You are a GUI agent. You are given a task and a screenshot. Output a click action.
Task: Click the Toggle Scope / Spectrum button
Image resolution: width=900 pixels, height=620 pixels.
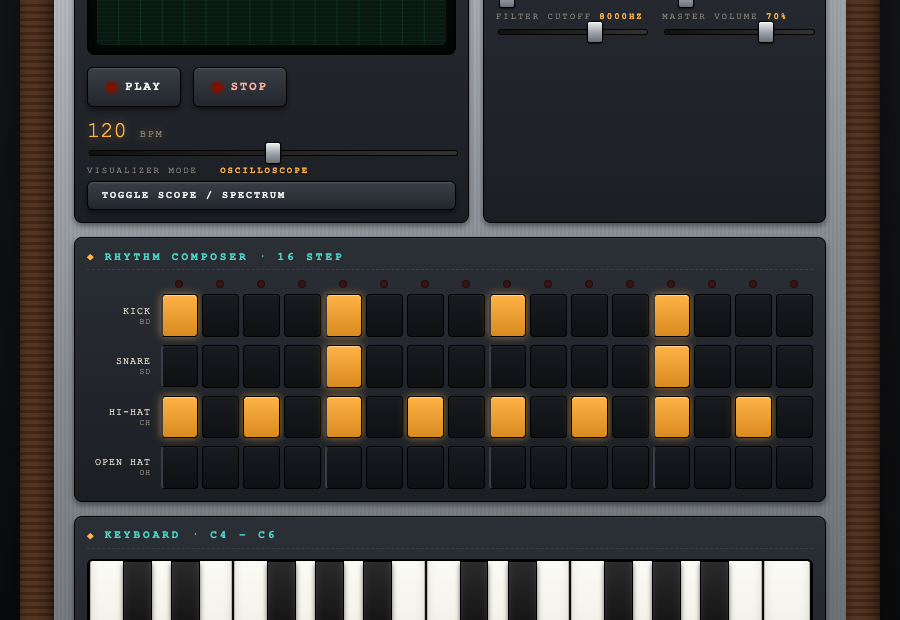pos(271,196)
